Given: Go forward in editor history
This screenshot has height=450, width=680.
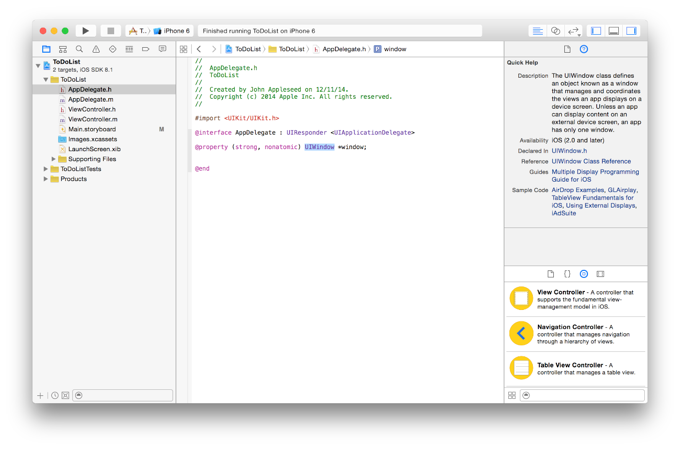Looking at the screenshot, I should click(213, 49).
